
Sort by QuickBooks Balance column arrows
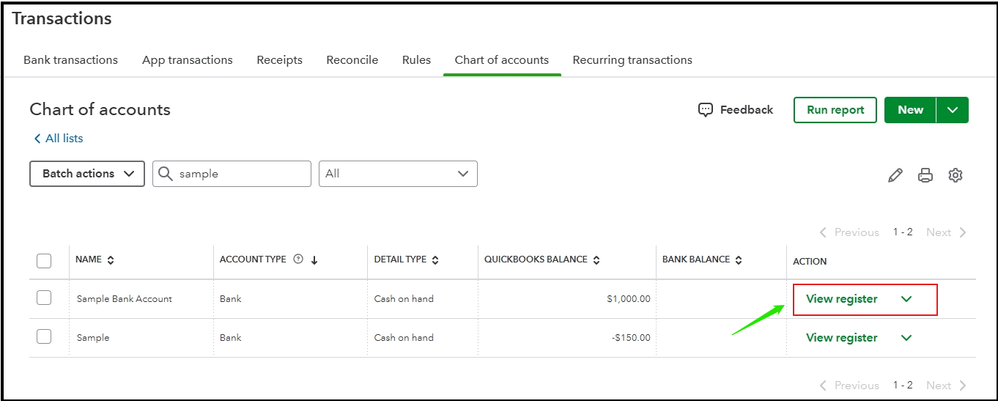click(596, 261)
